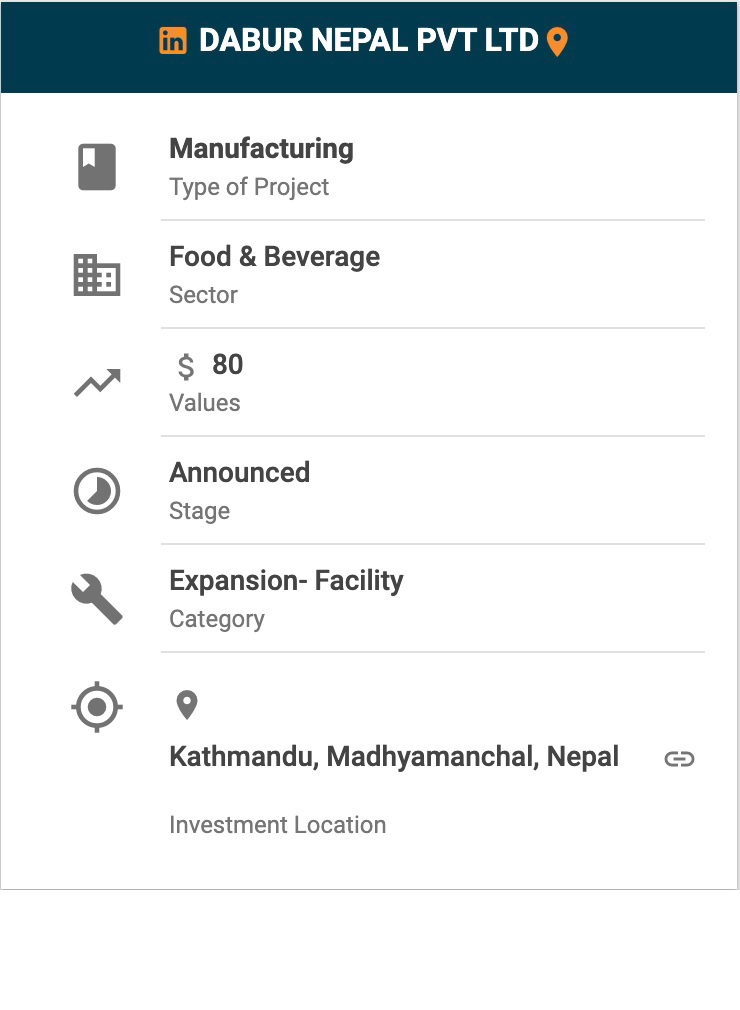The width and height of the screenshot is (740, 1010).
Task: Click the trending-up chart icon for Values
Action: (97, 383)
